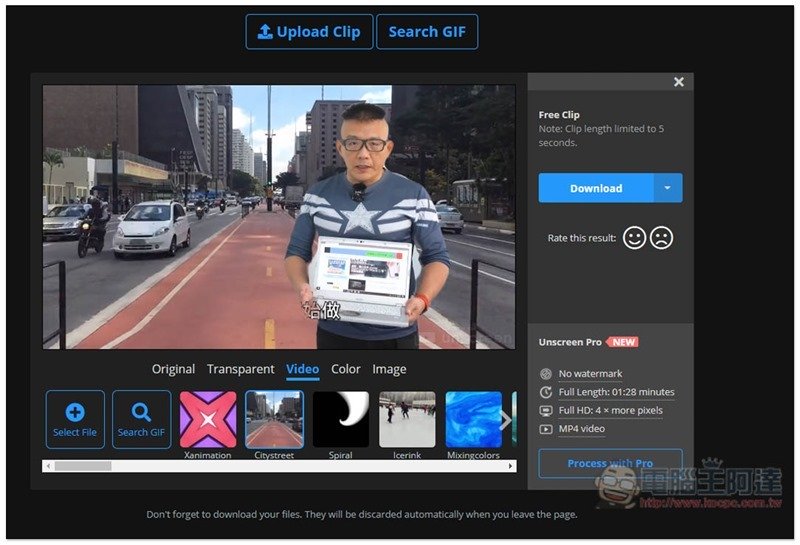Image resolution: width=800 pixels, height=545 pixels.
Task: Choose the Icerink background thumbnail
Action: click(407, 418)
